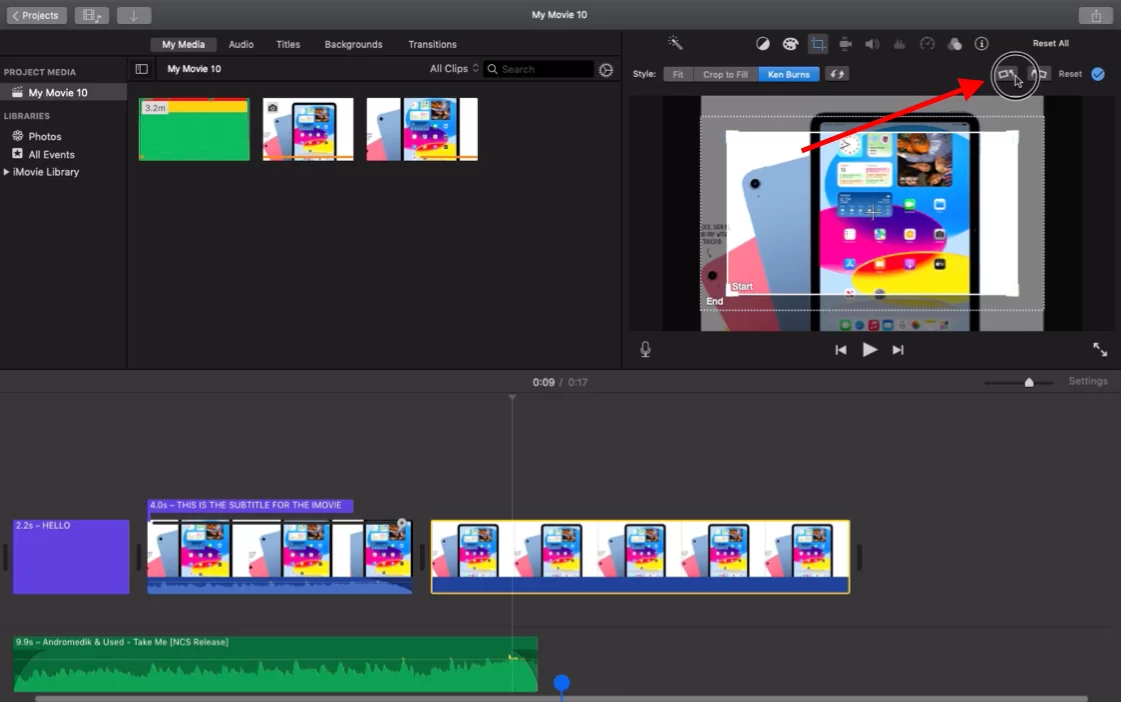The height and width of the screenshot is (702, 1121).
Task: Select the green Andromedik audio track
Action: tap(275, 664)
